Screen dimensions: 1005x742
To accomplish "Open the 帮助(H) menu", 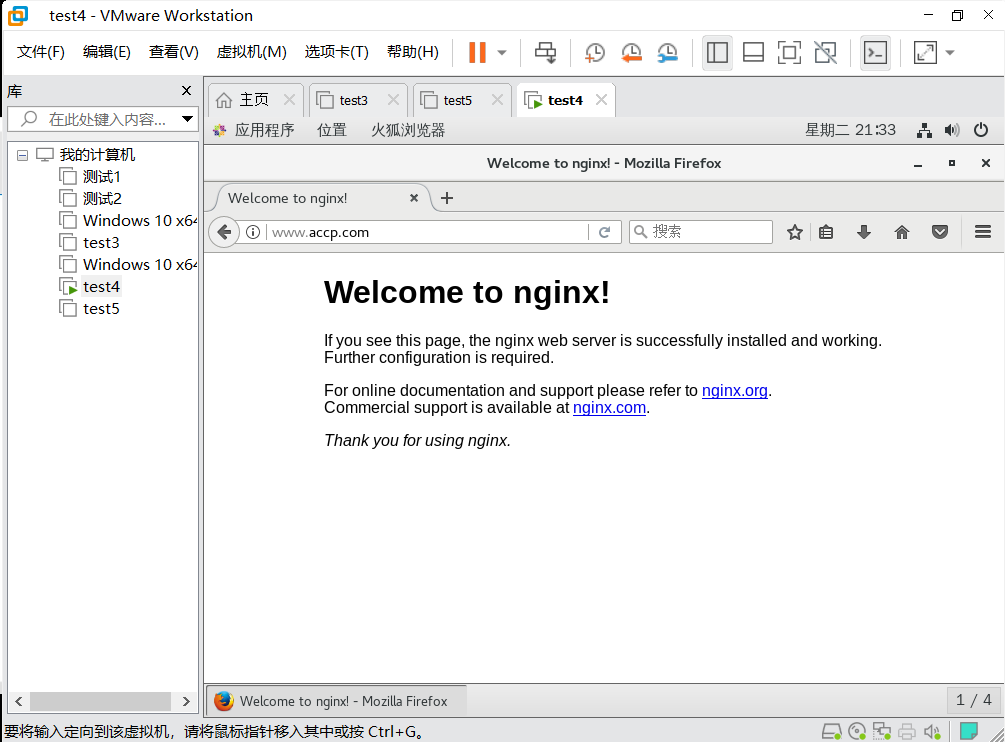I will (413, 52).
